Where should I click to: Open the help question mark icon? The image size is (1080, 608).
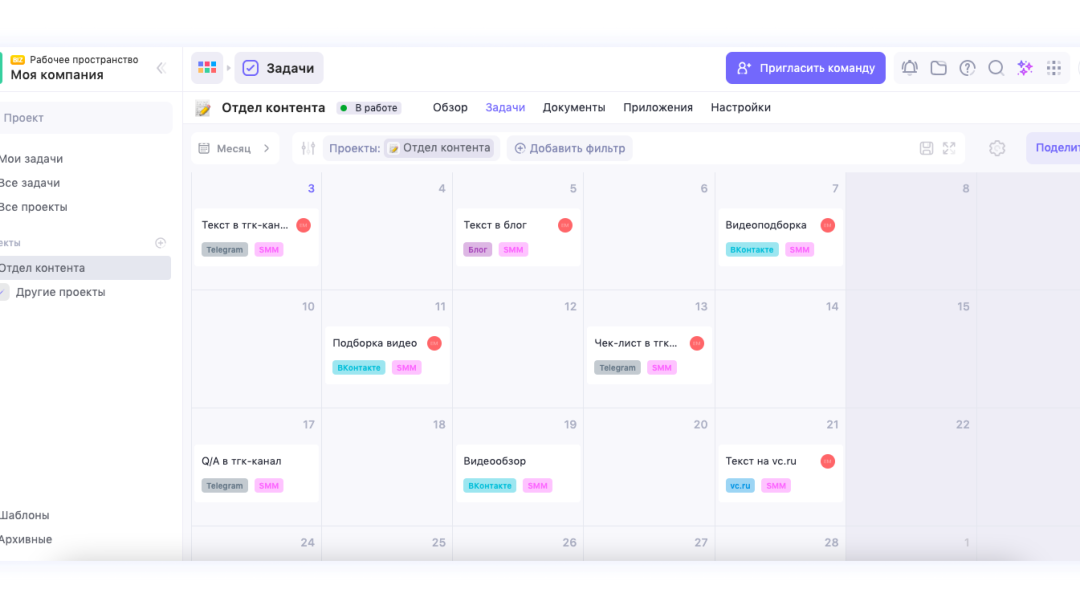(x=967, y=68)
